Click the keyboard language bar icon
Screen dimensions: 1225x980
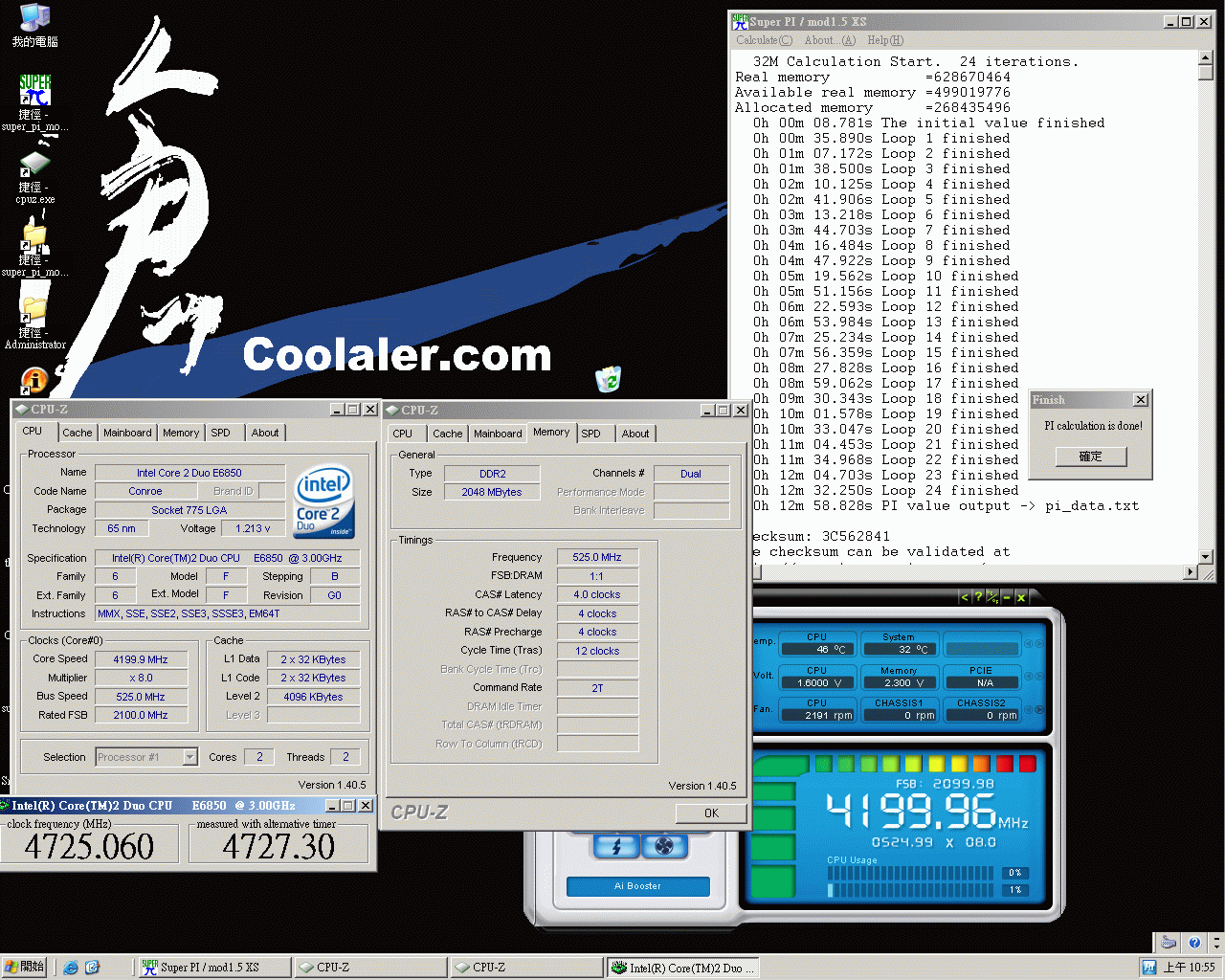click(1169, 943)
